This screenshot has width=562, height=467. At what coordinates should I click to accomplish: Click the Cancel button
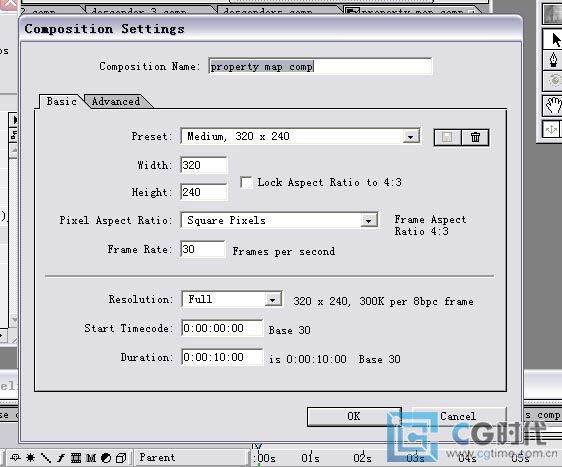pos(458,416)
